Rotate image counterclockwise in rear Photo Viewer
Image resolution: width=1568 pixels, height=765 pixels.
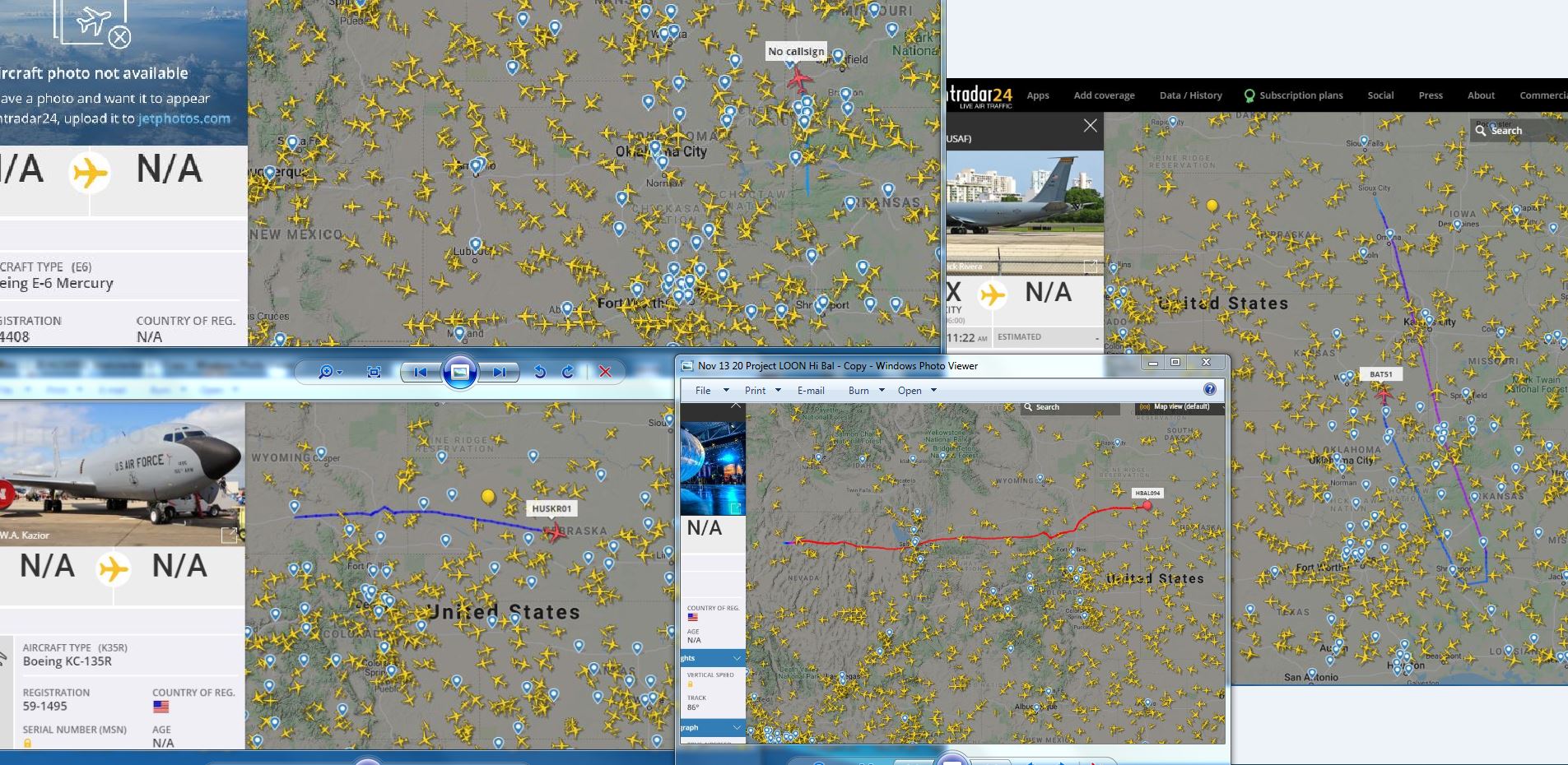pos(540,372)
